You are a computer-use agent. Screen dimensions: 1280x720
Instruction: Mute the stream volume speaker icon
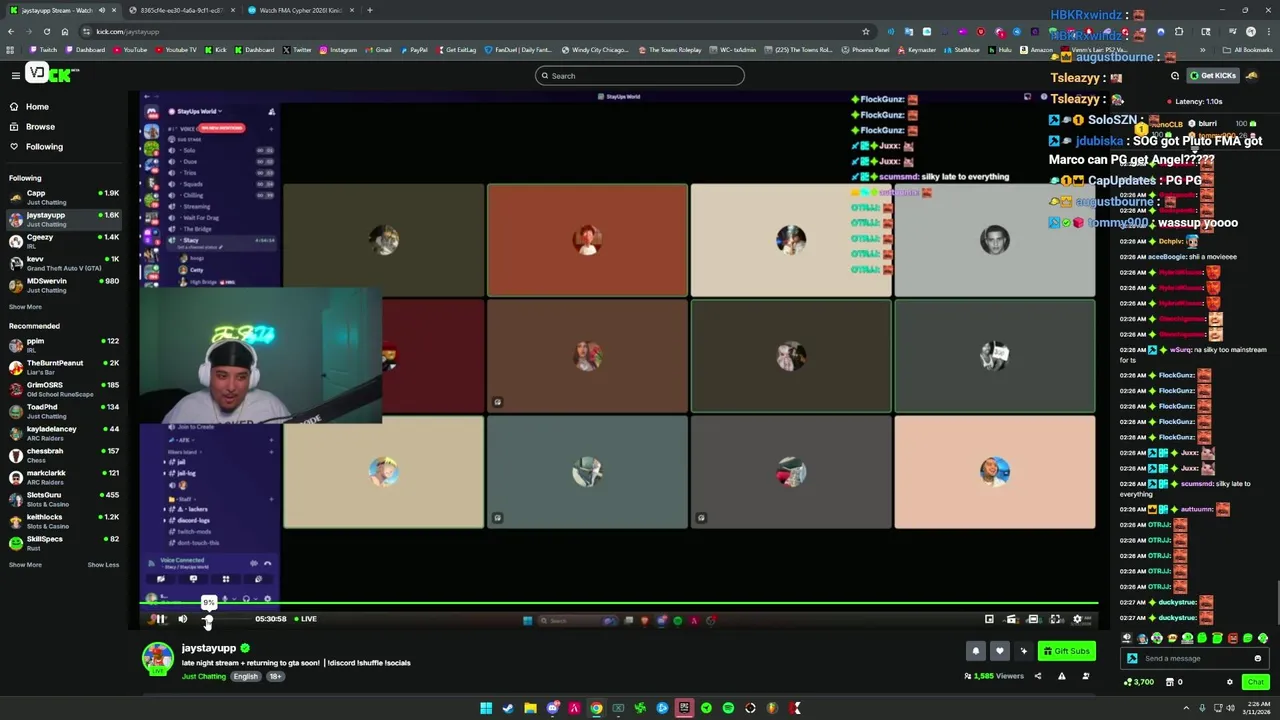pyautogui.click(x=183, y=619)
